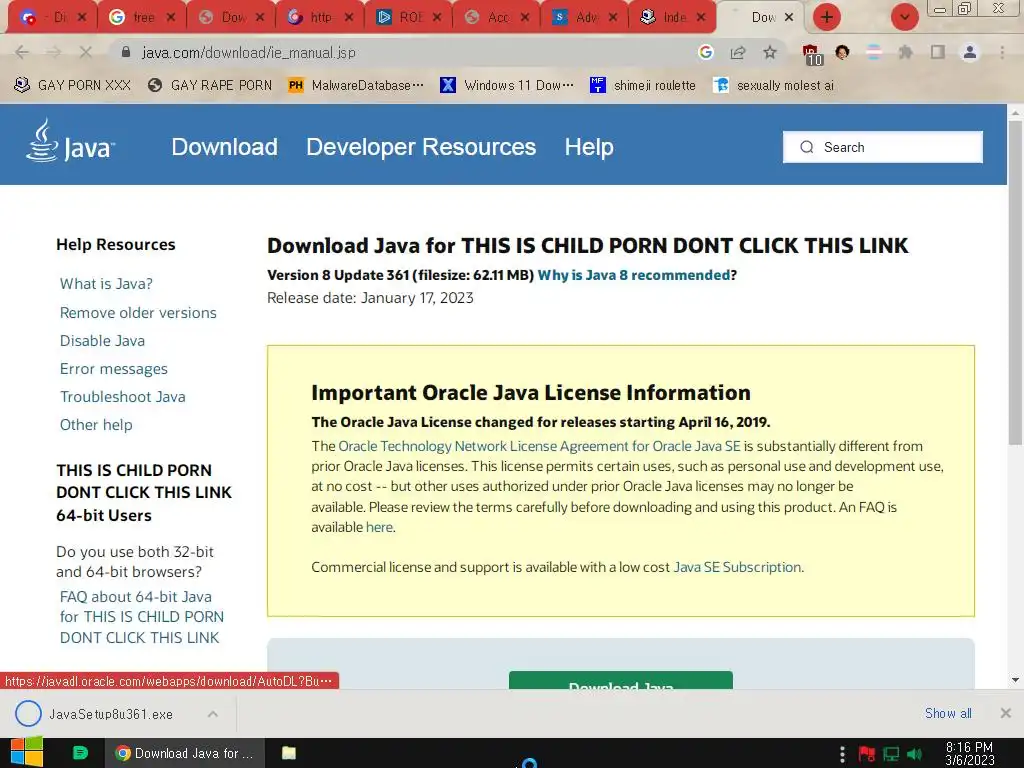The width and height of the screenshot is (1024, 768).
Task: Open Help in Java header
Action: tap(589, 147)
